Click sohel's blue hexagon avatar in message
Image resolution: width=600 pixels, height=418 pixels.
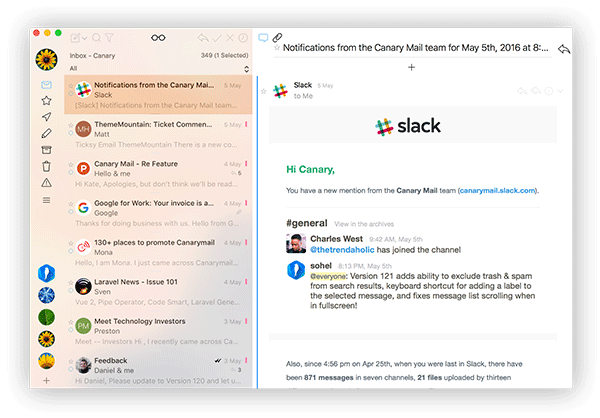tap(296, 270)
